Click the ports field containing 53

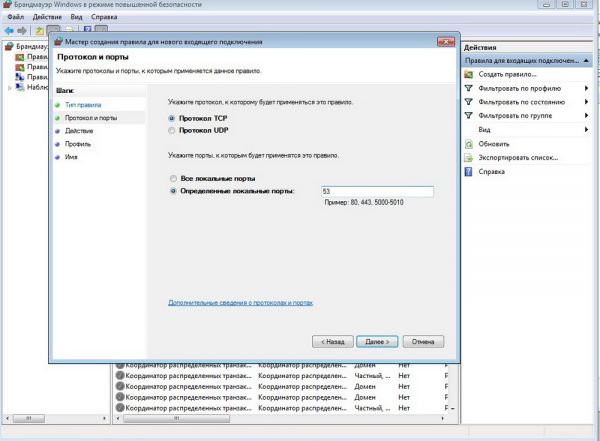point(377,191)
